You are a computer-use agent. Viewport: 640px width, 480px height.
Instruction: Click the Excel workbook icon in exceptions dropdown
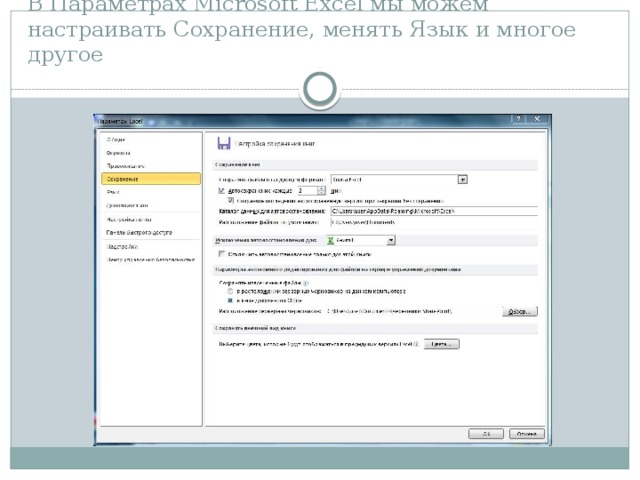(331, 240)
